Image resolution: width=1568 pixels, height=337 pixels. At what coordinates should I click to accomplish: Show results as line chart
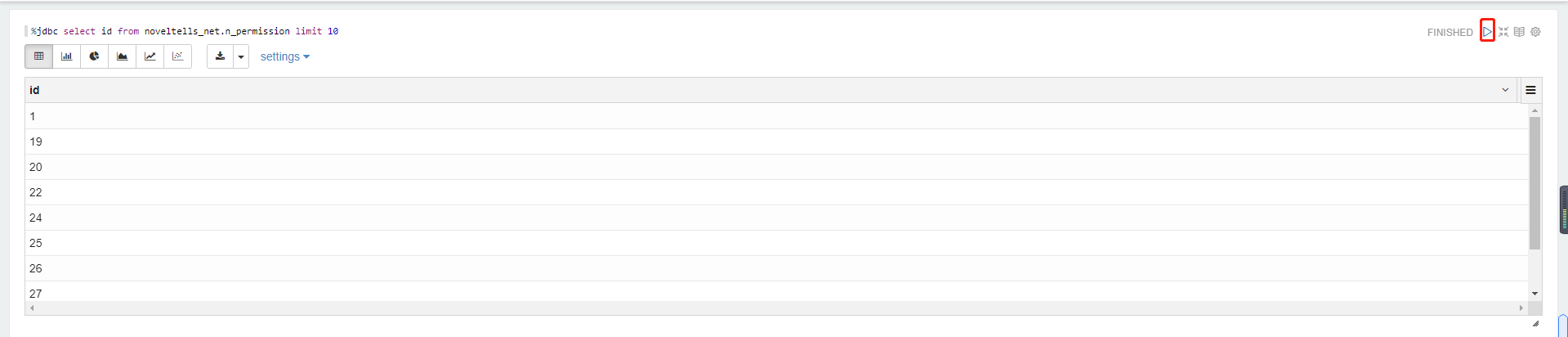tap(150, 56)
